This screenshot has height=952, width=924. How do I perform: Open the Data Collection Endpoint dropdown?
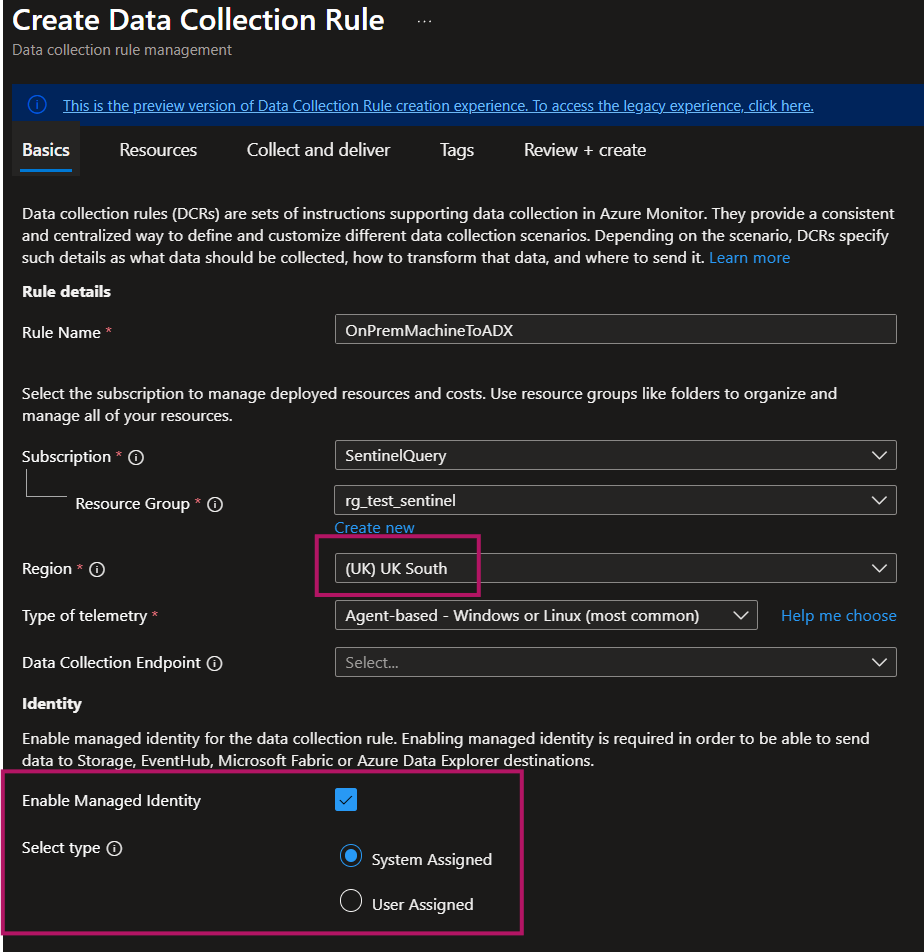615,662
